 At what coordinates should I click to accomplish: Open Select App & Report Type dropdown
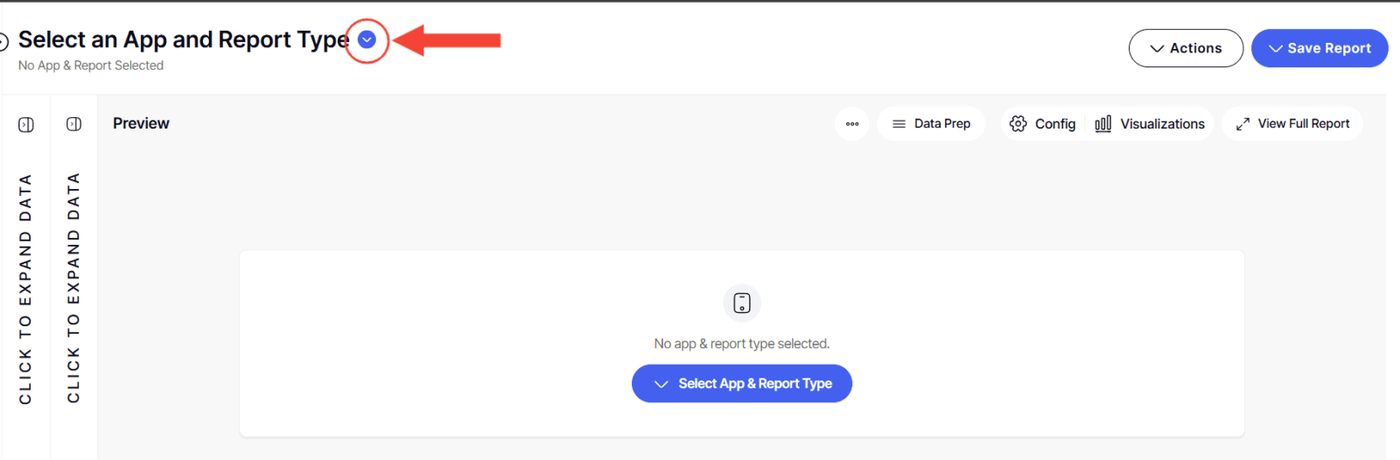tap(742, 384)
